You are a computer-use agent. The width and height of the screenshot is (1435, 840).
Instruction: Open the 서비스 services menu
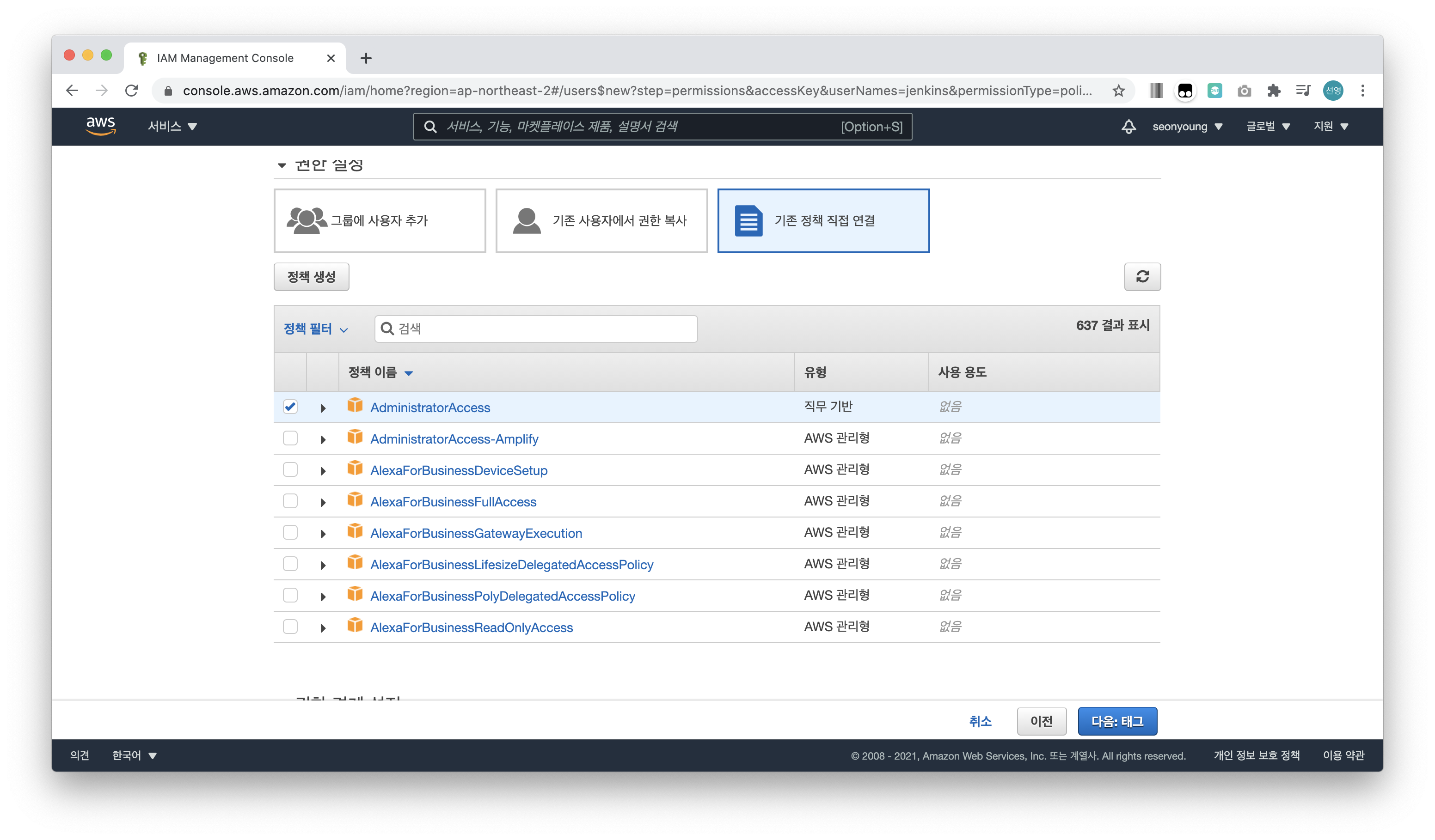(x=172, y=126)
